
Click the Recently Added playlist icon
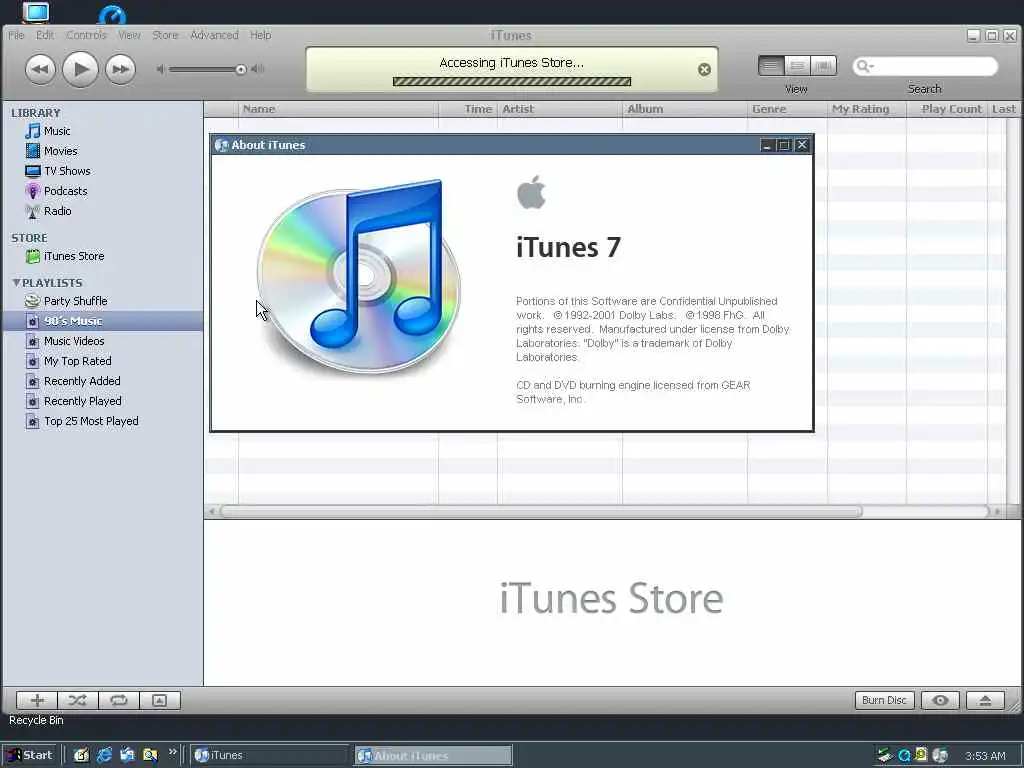click(33, 381)
